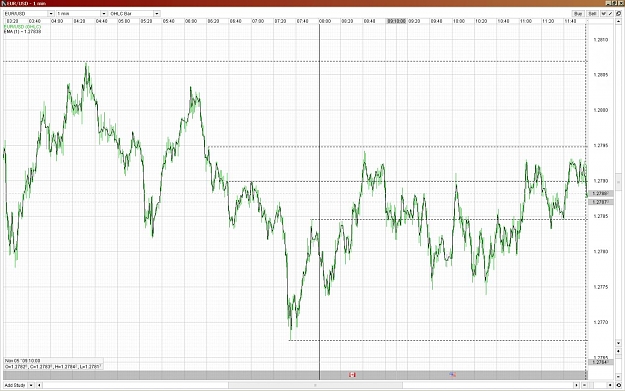Click the price scale down arrow above 1.2765
This screenshot has height=391, width=625.
[619, 343]
